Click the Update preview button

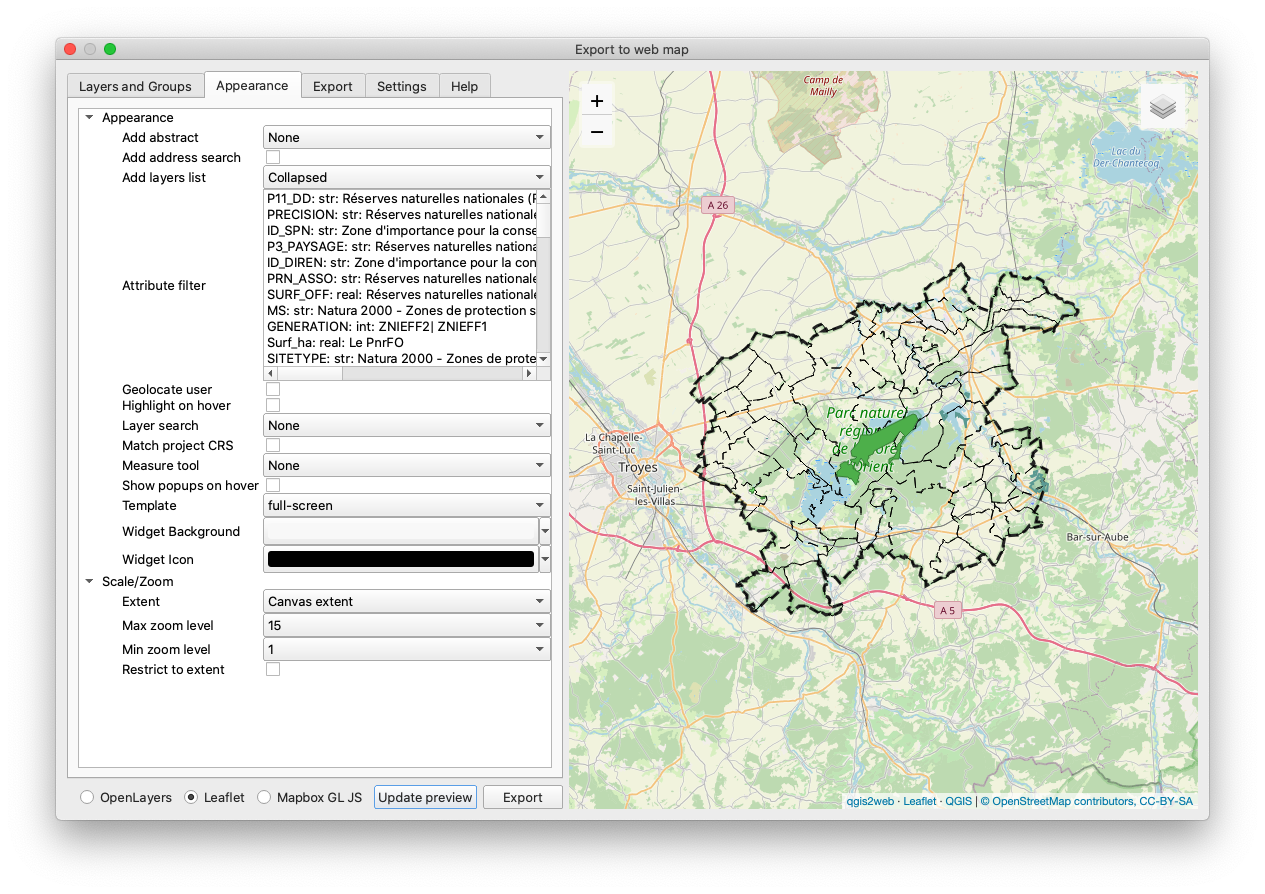pos(425,797)
